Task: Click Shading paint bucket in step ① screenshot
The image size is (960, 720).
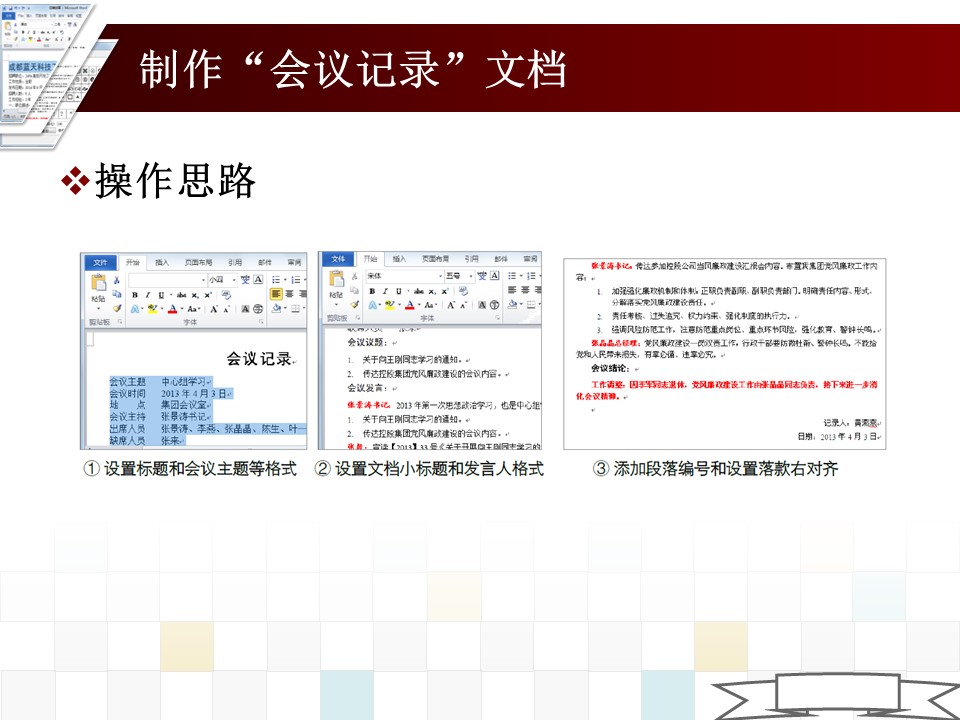Action: coord(277,309)
